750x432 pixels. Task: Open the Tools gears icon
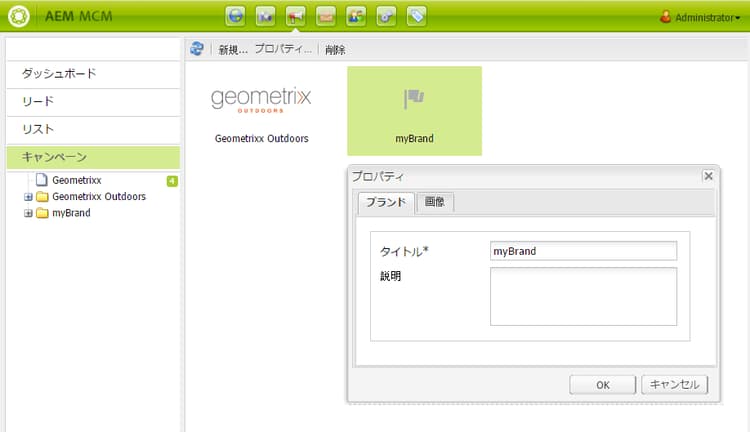click(x=386, y=16)
